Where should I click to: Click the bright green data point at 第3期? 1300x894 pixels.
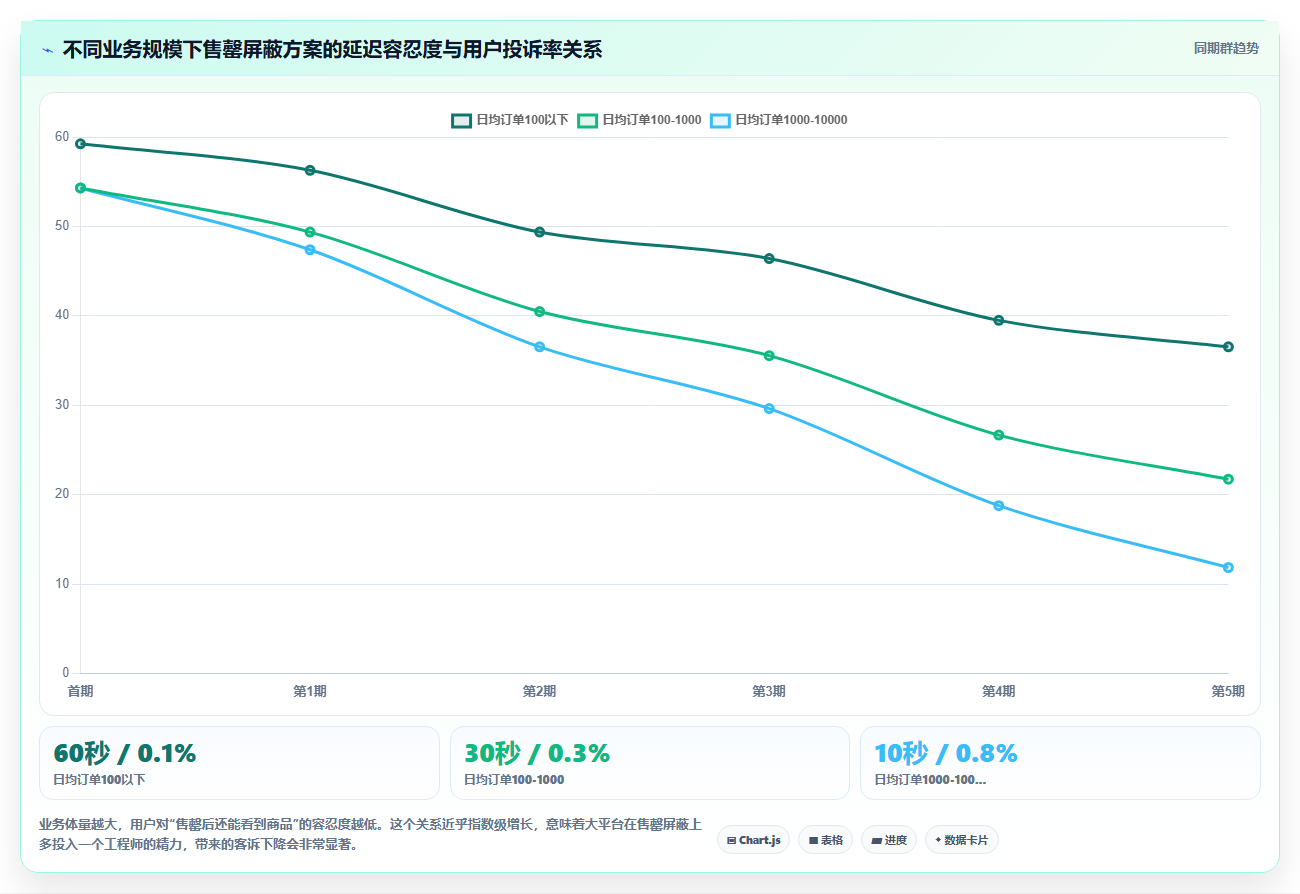(769, 356)
